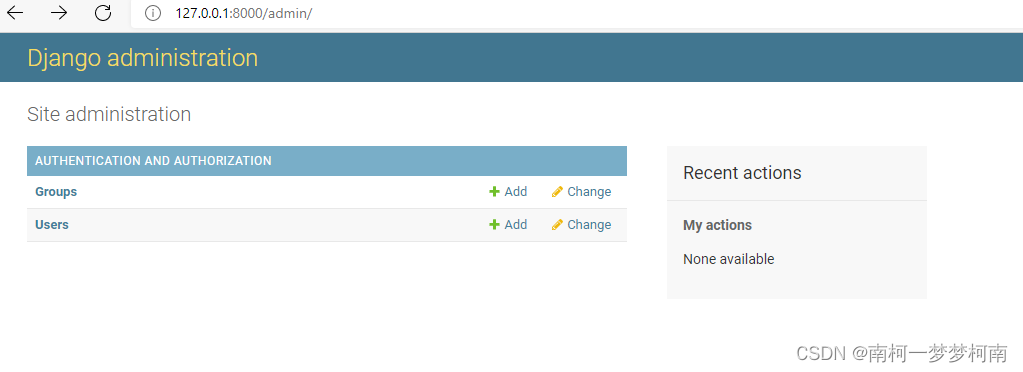Reload the page with the refresh icon

103,13
